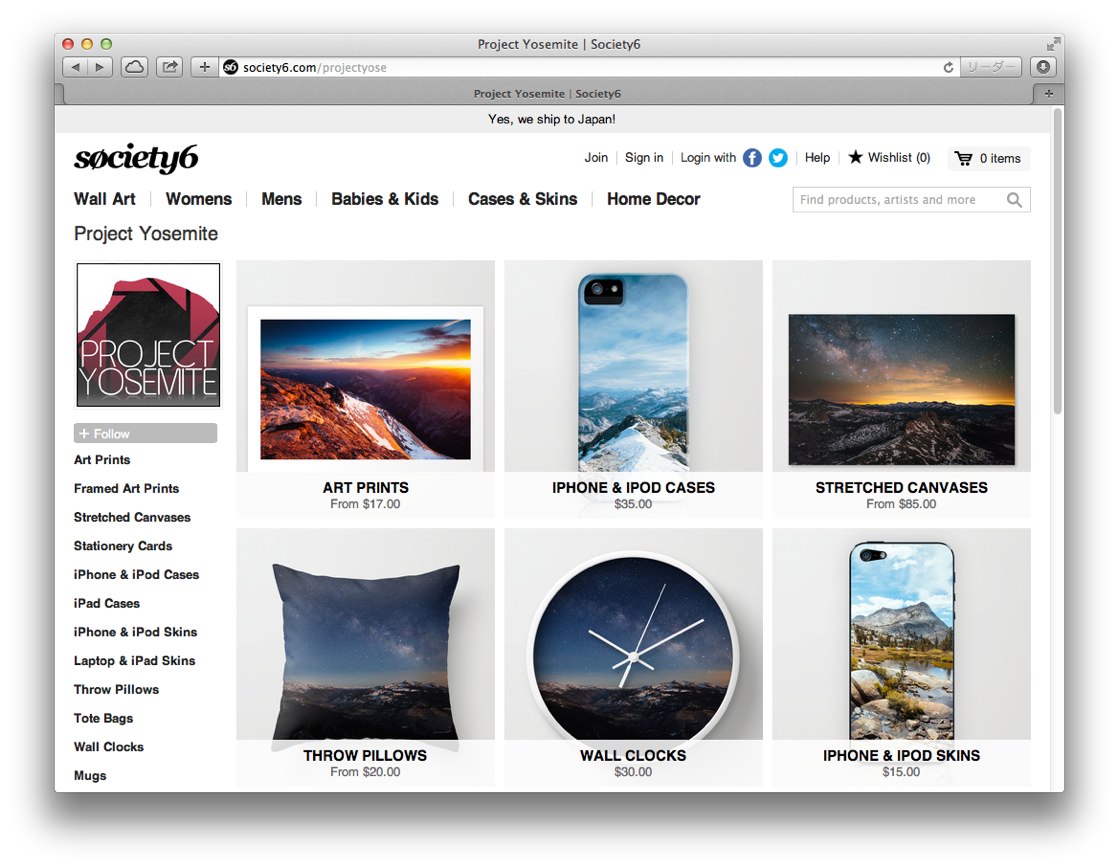Open Throw Pillows in the sidebar

[x=116, y=690]
